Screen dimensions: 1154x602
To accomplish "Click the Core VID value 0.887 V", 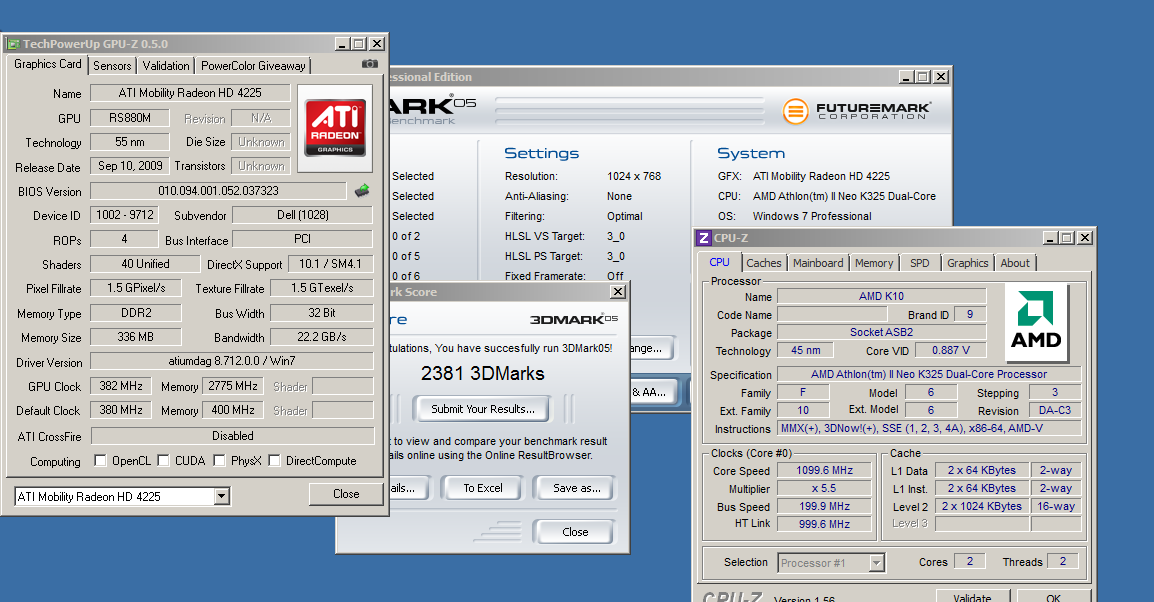I will pyautogui.click(x=950, y=350).
